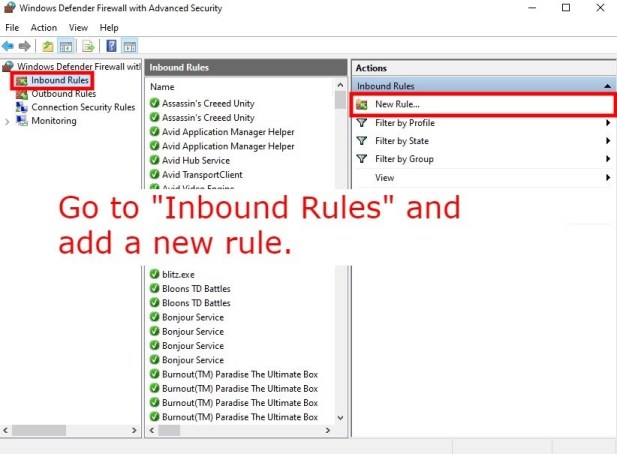The width and height of the screenshot is (617, 454).
Task: Select the first Bloons TD Battles rule
Action: click(196, 288)
